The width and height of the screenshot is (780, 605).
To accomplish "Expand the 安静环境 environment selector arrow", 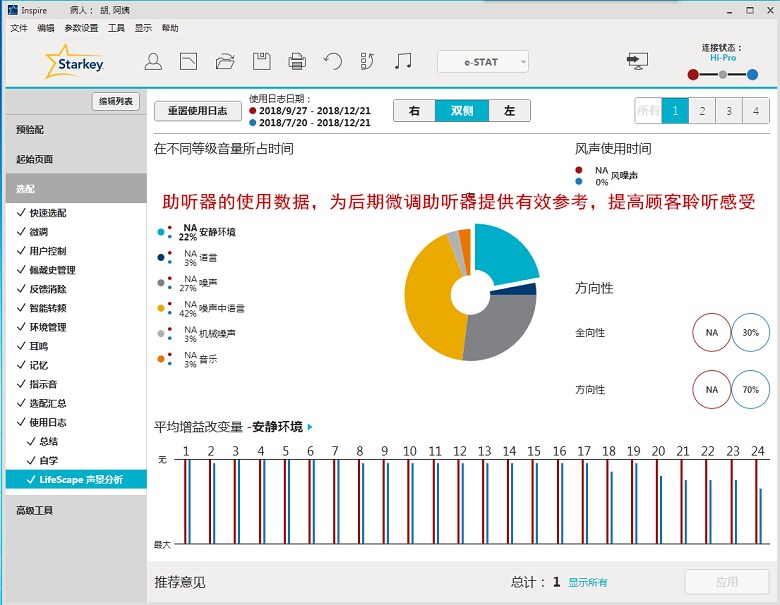I will [310, 427].
